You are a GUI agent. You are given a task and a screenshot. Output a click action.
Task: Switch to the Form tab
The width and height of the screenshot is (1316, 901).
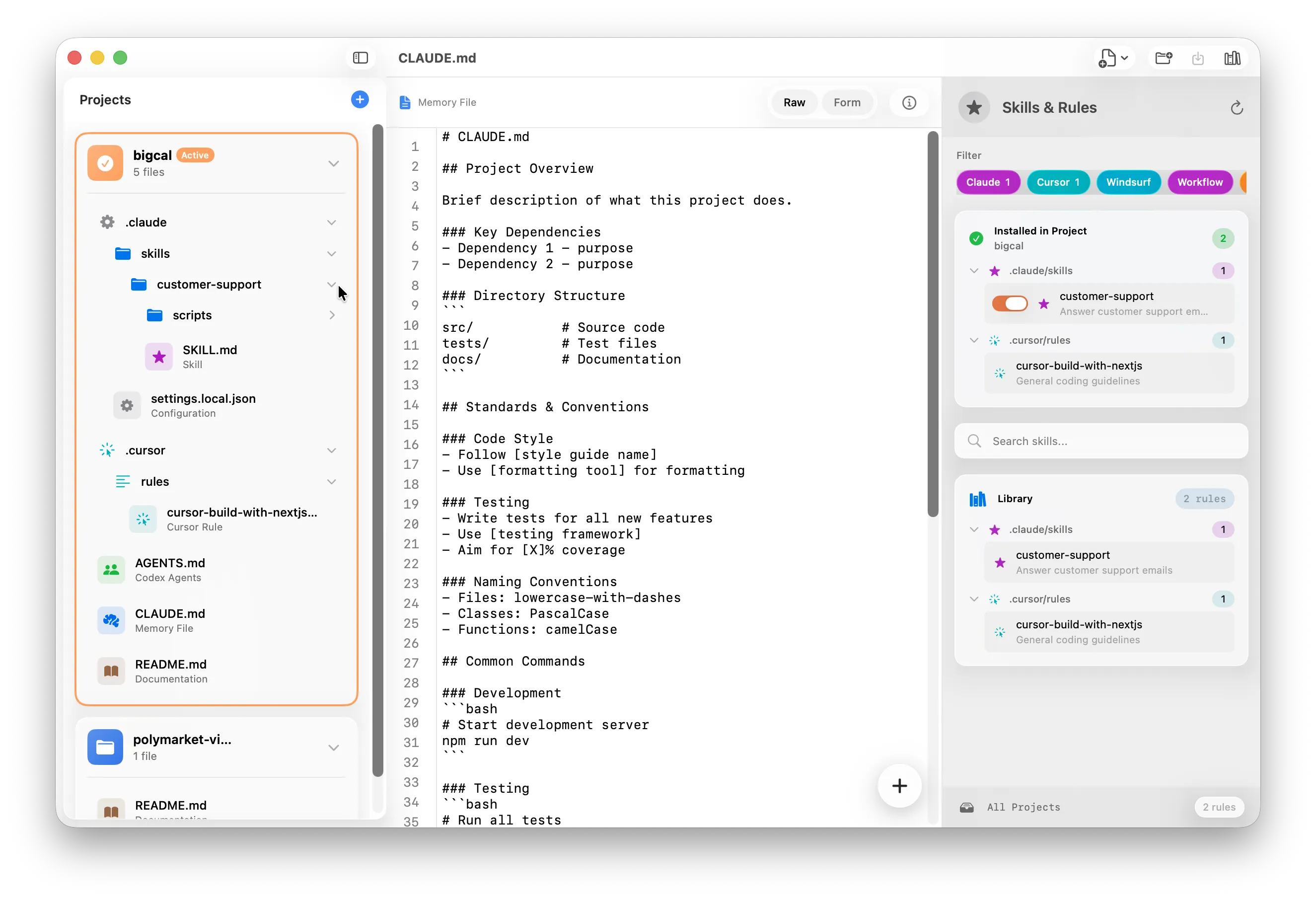coord(847,102)
